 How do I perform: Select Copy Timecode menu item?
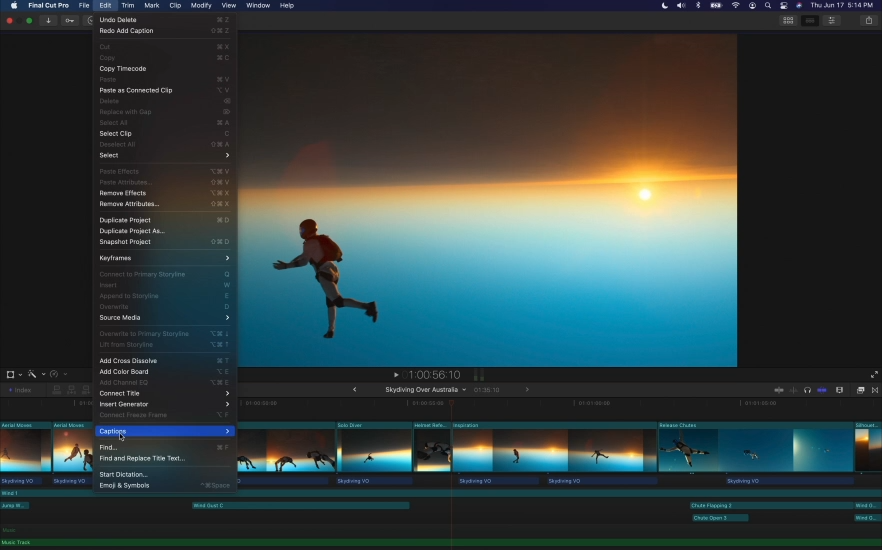pos(164,69)
